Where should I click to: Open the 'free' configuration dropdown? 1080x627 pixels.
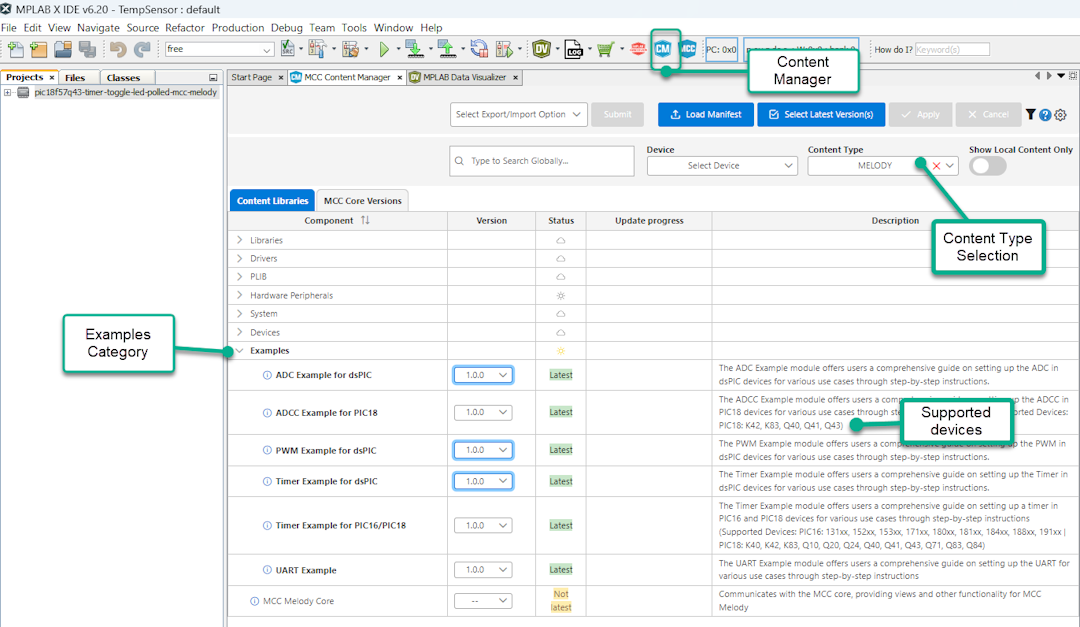click(x=219, y=50)
